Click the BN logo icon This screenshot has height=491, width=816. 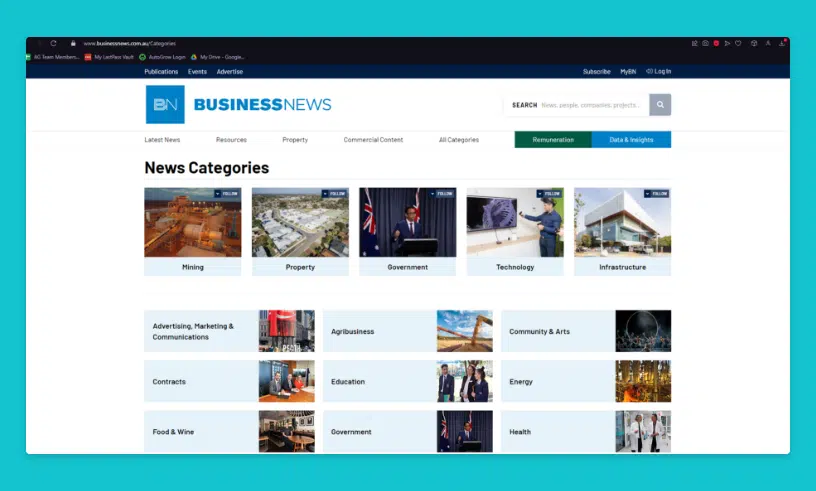point(165,105)
